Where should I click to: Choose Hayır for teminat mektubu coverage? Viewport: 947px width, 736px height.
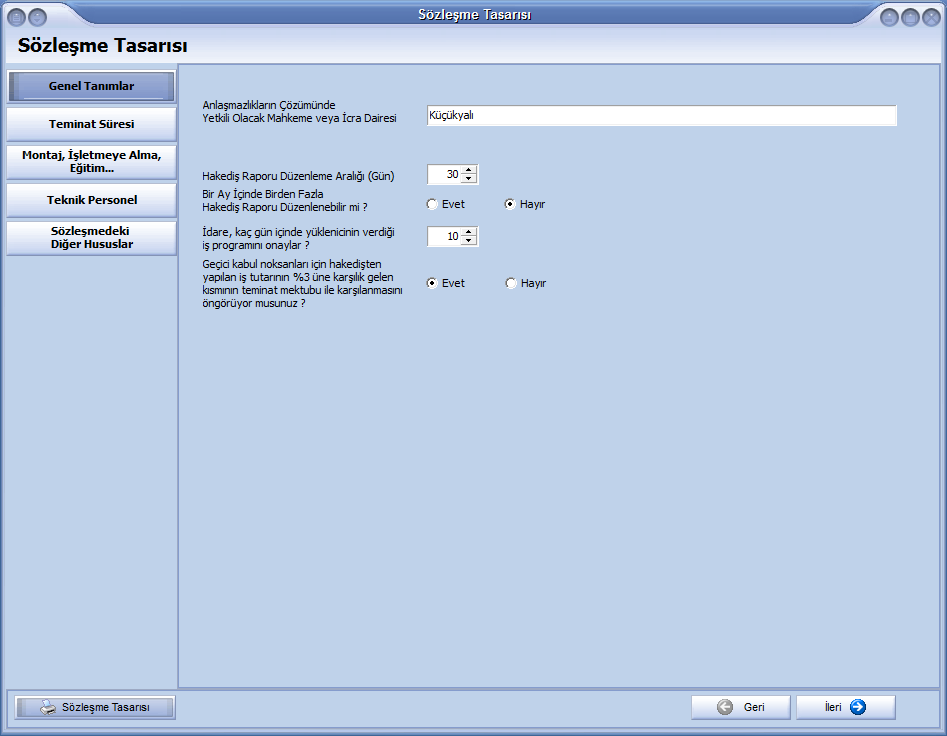point(511,283)
